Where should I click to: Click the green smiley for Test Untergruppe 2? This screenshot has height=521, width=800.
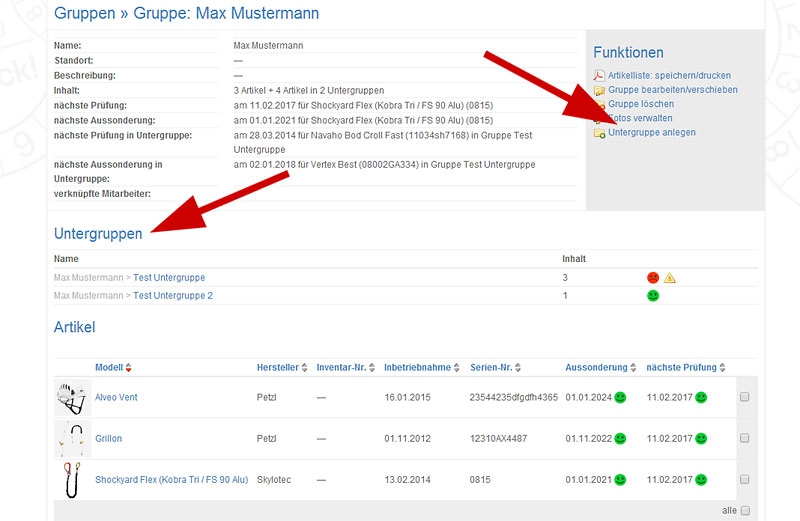point(653,296)
